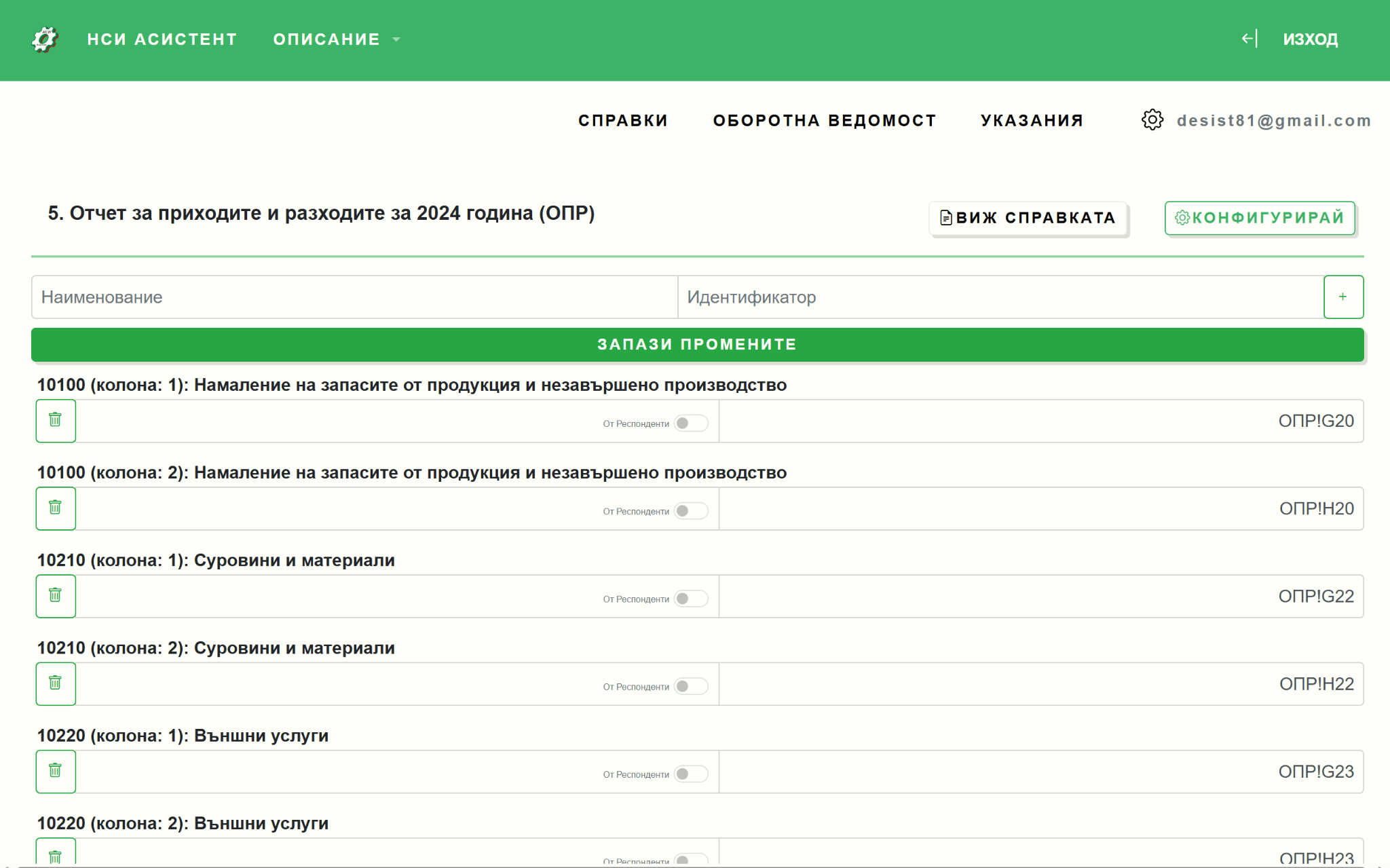This screenshot has height=868, width=1390.
Task: Focus the Наименование input field
Action: [354, 297]
